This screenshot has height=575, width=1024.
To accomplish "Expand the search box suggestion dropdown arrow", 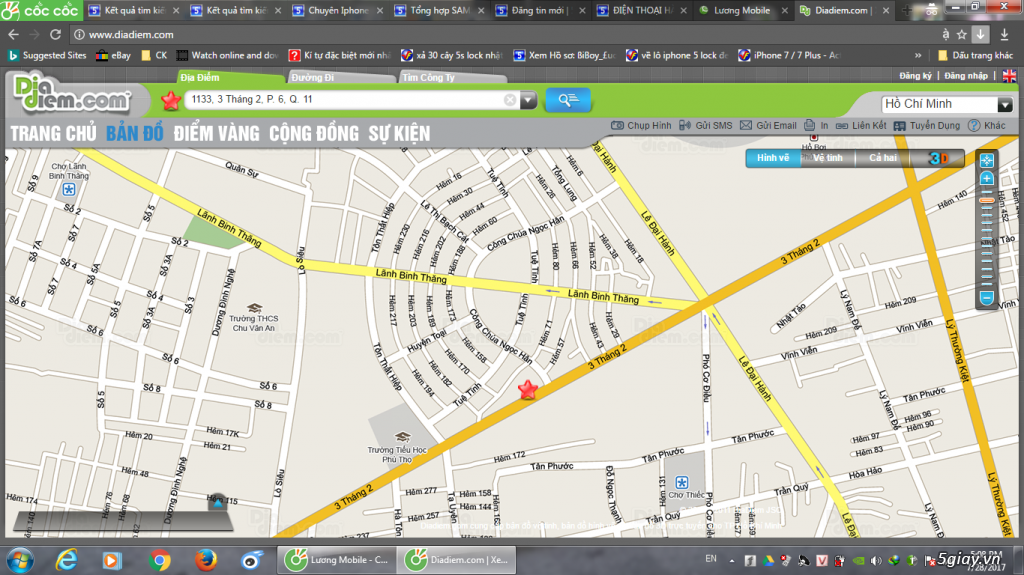I will click(x=528, y=100).
